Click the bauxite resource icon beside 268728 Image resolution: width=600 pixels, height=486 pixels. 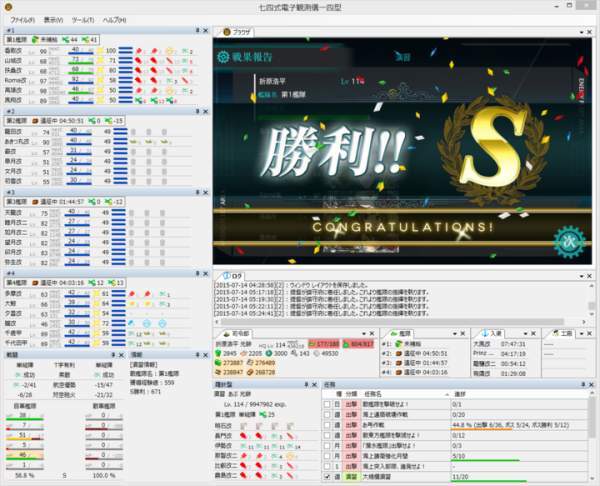(x=250, y=372)
